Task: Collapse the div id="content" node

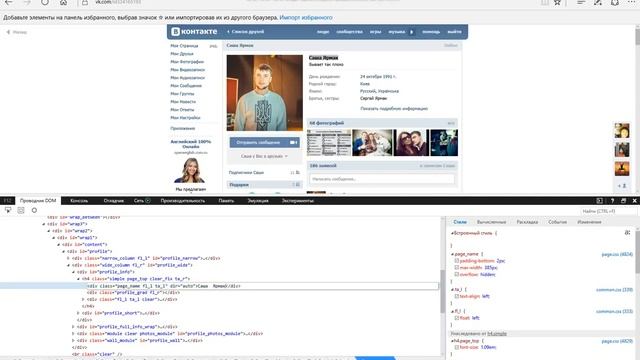Action: click(x=58, y=244)
